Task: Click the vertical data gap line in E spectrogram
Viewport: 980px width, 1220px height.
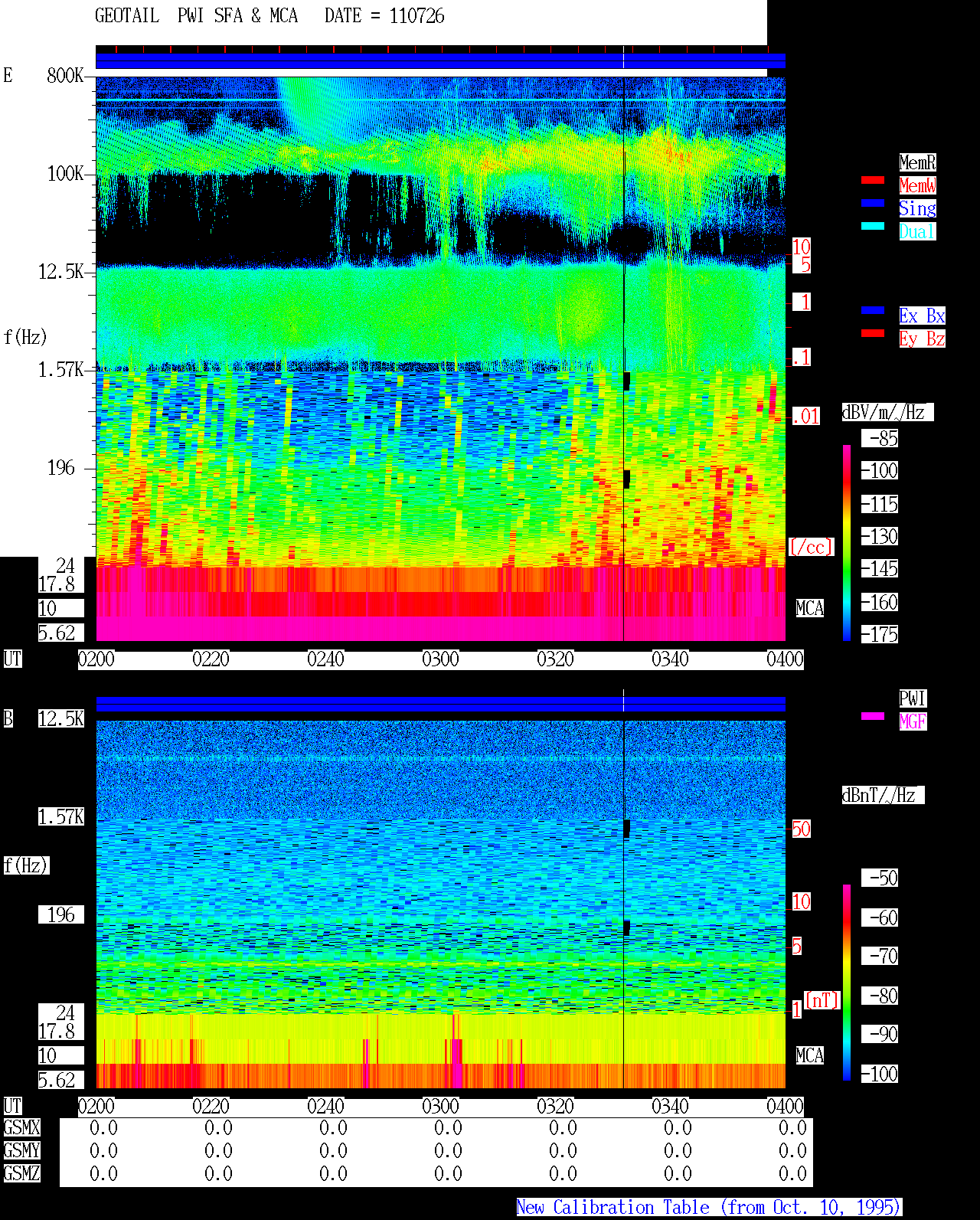Action: point(624,358)
